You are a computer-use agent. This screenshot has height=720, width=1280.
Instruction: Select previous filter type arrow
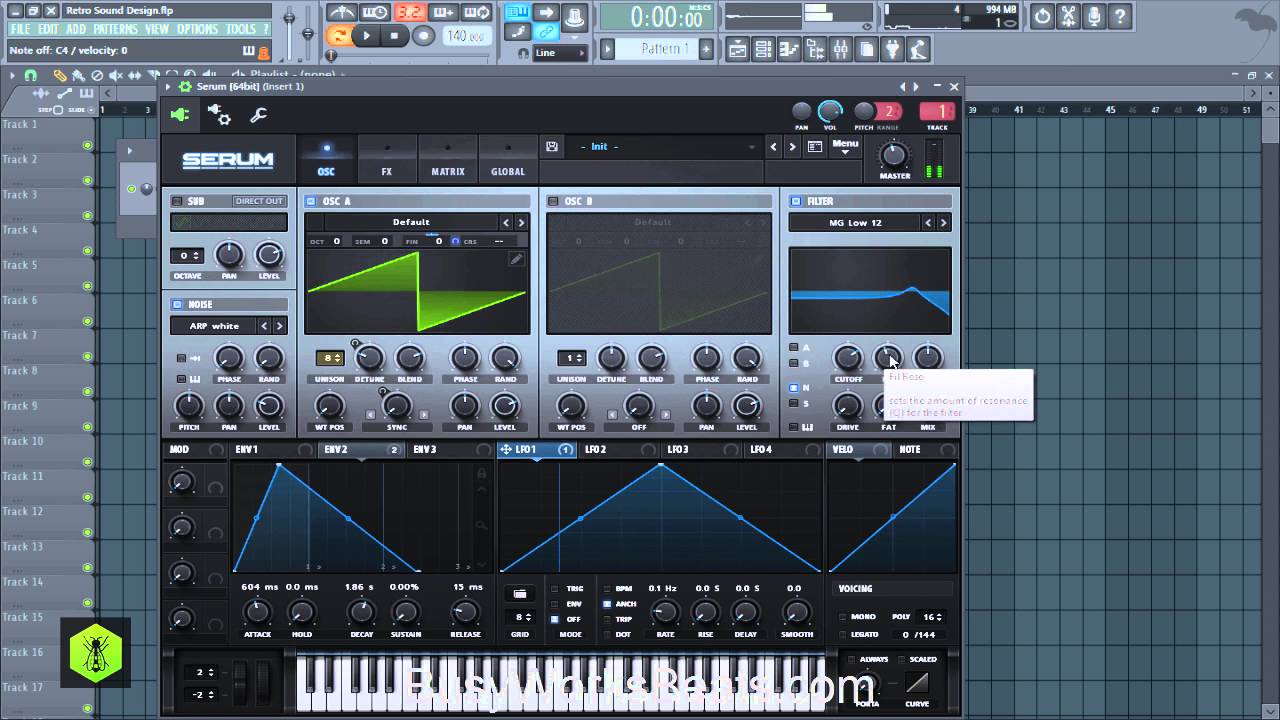[x=928, y=223]
